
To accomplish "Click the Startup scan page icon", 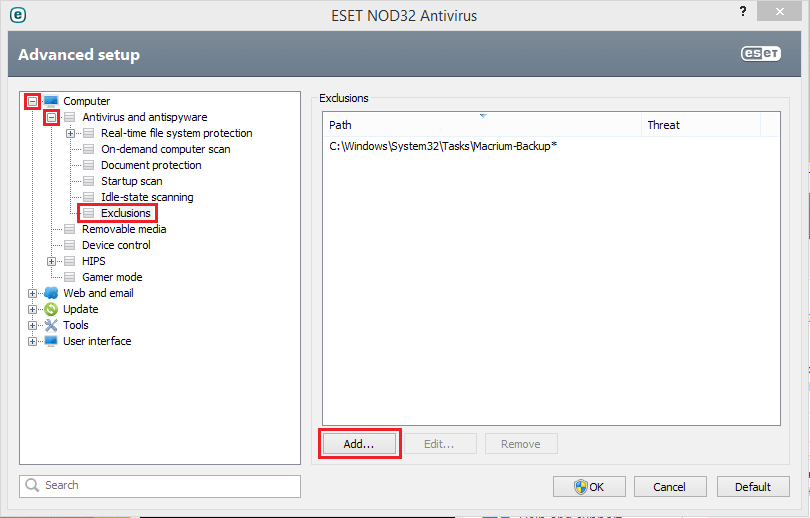I will coord(89,181).
